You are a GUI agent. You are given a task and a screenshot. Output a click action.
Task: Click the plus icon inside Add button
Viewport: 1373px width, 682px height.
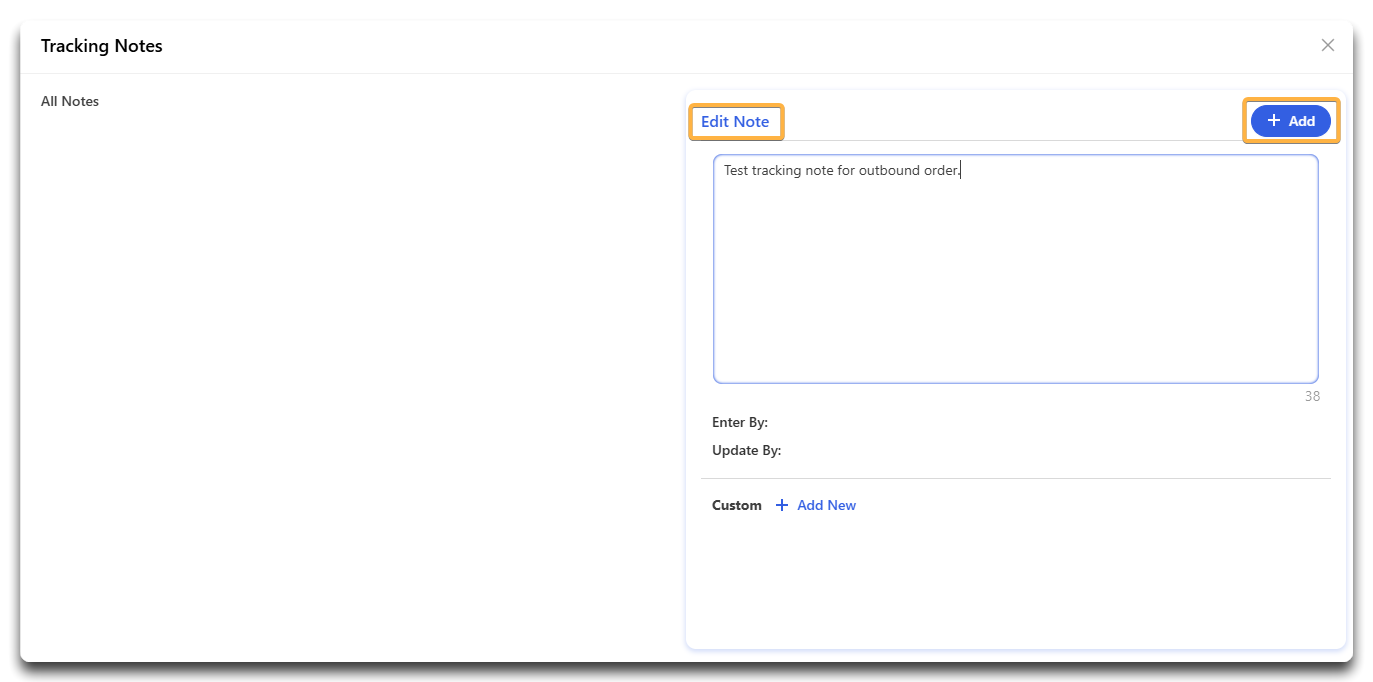[x=1273, y=121]
